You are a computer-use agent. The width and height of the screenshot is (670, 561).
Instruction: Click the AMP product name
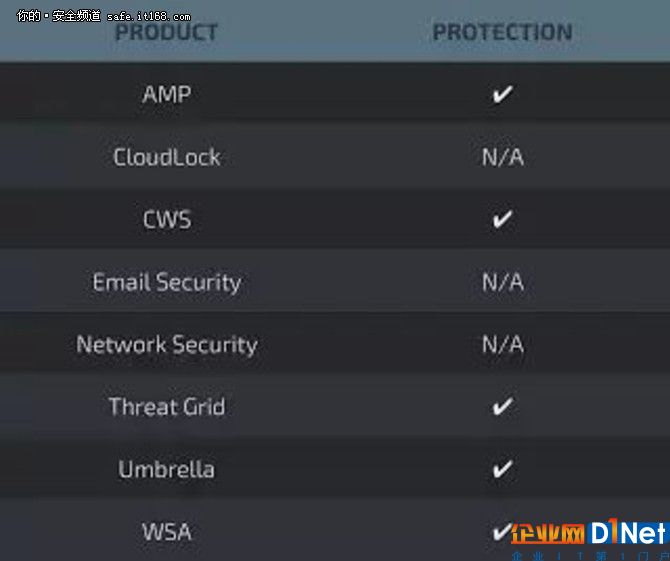[x=167, y=94]
